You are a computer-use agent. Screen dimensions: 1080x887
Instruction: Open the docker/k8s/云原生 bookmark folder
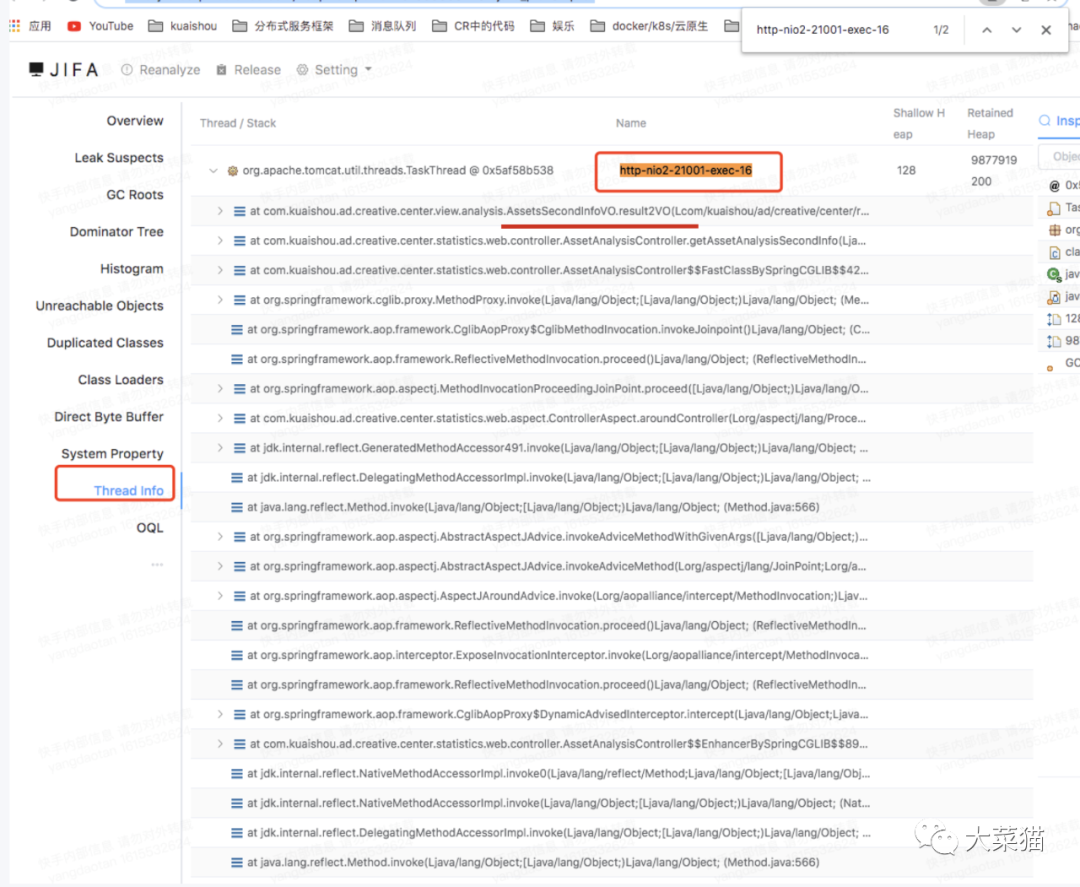pos(649,26)
